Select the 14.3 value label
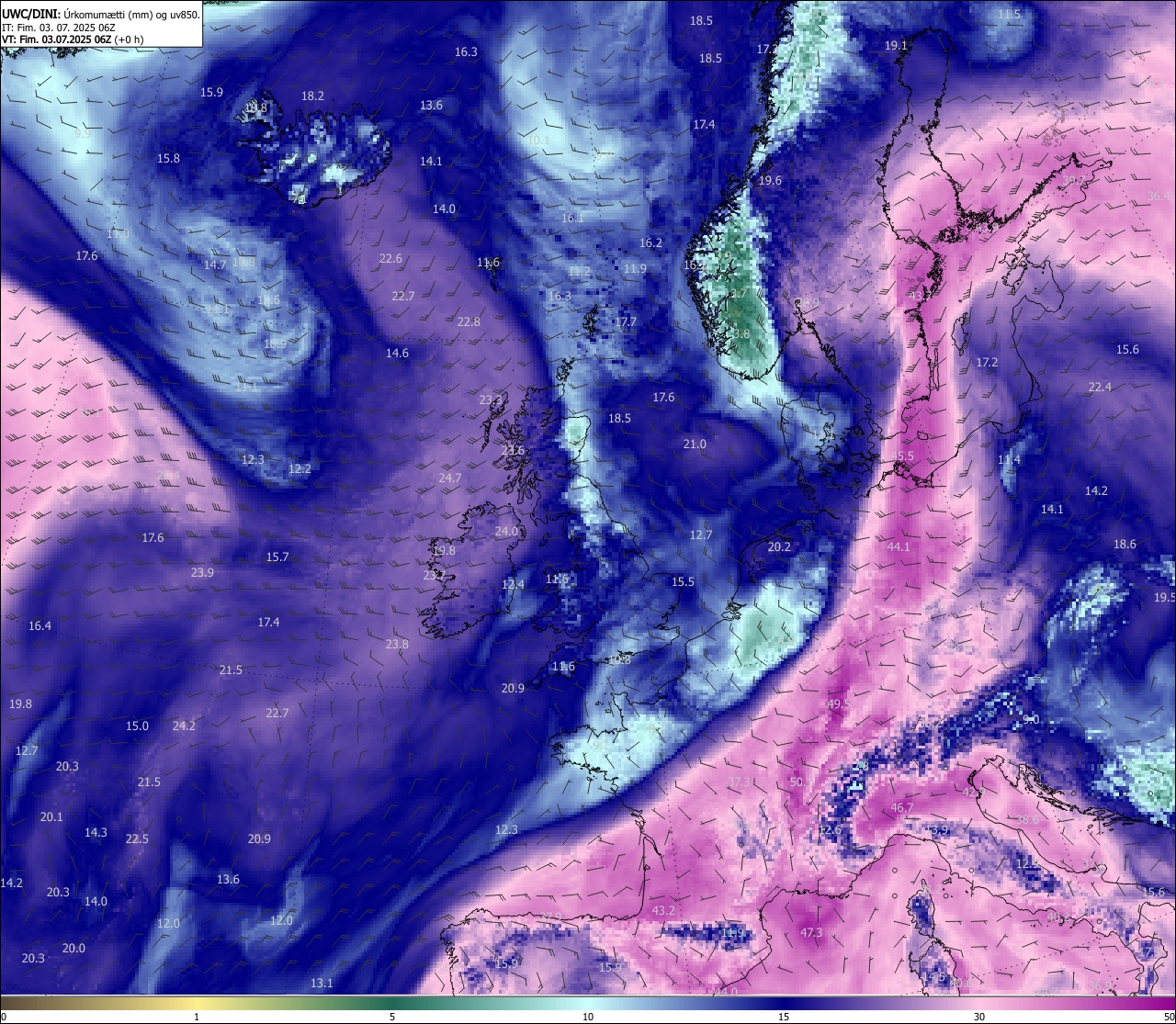Viewport: 1176px width, 1024px height. 96,832
